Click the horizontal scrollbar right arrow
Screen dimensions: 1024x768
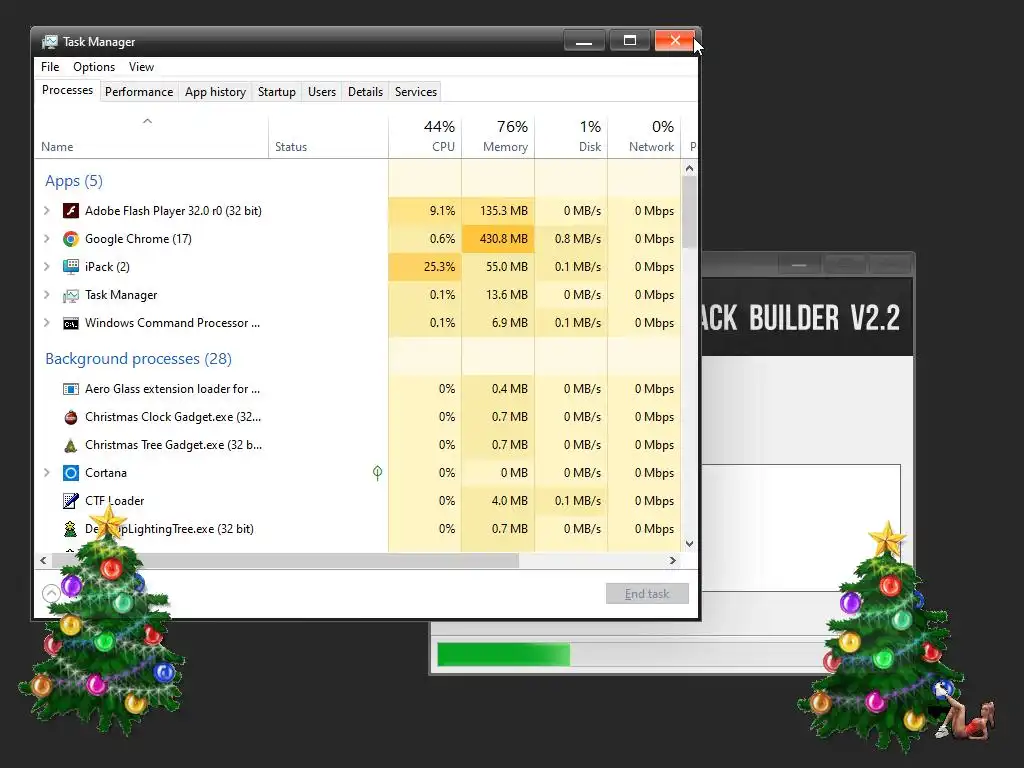(673, 560)
